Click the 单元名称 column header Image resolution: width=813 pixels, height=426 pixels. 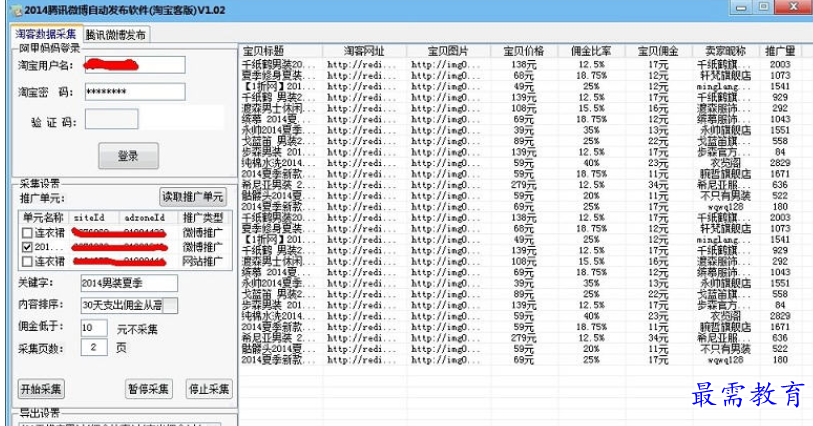[x=43, y=218]
